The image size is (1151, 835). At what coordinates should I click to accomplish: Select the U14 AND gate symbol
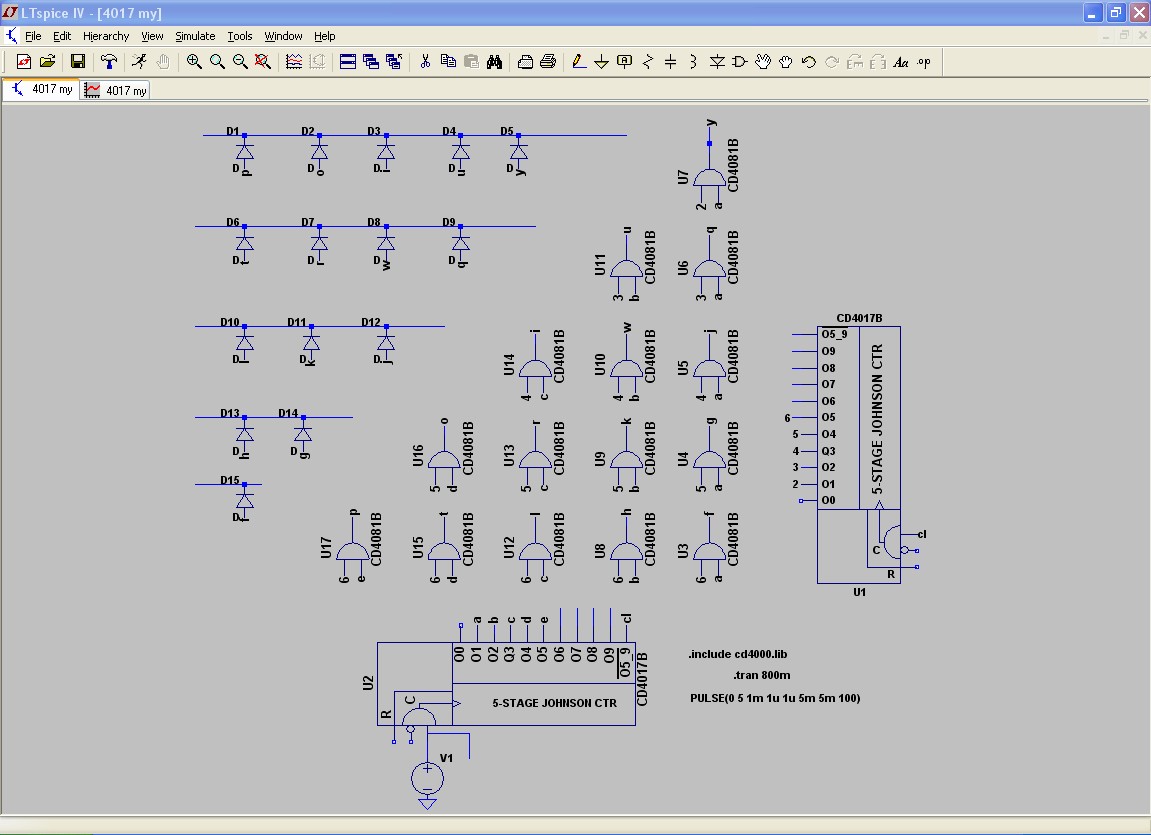[535, 368]
